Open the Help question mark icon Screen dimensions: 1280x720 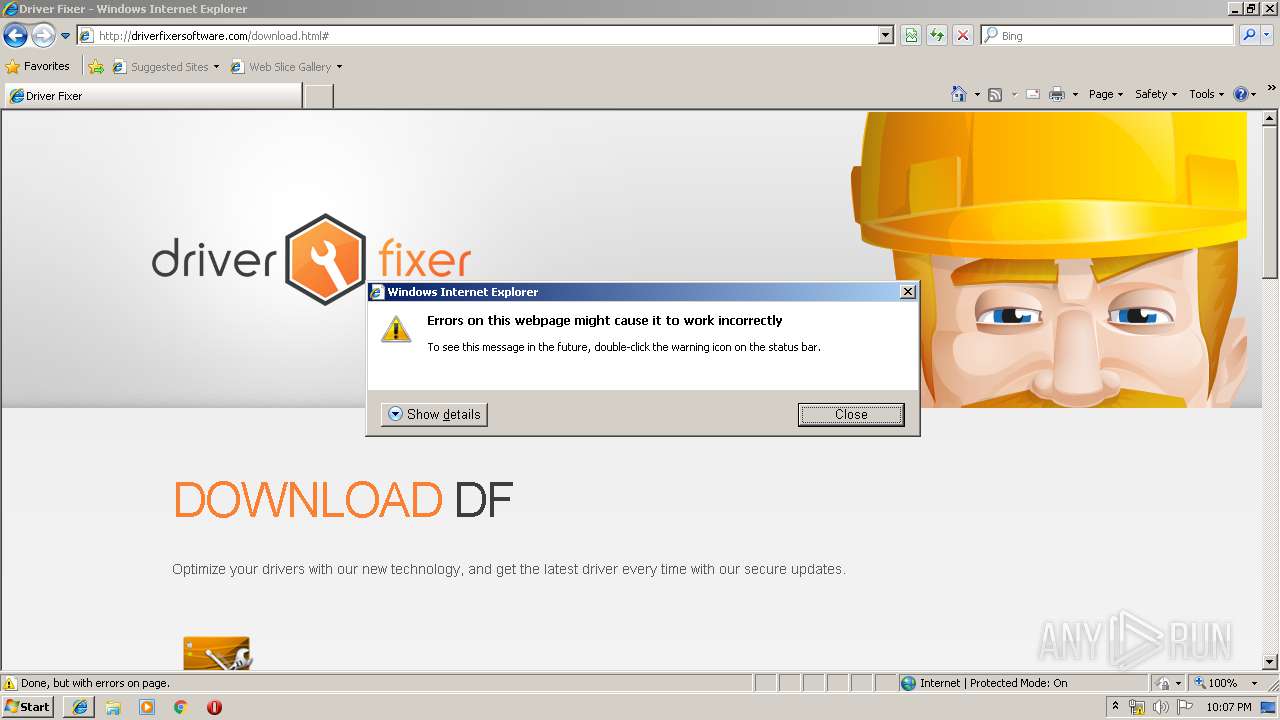(x=1241, y=94)
